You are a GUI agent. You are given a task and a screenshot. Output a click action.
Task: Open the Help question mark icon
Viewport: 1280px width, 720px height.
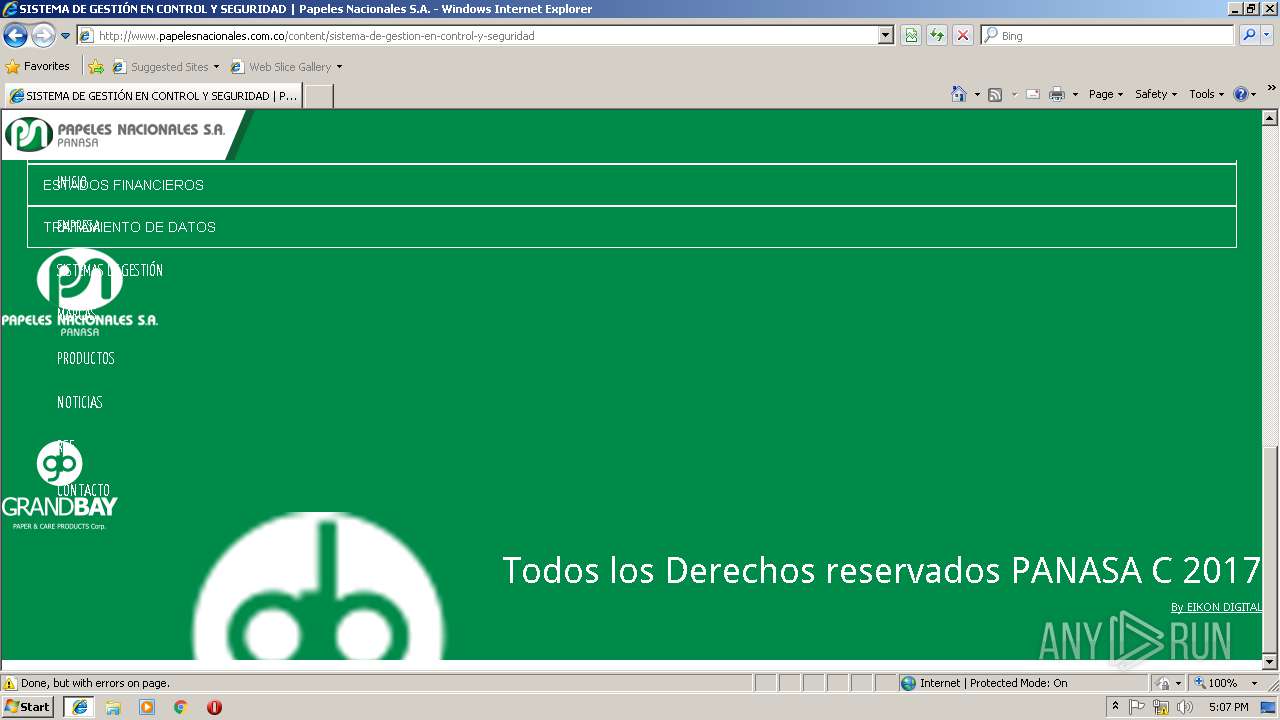pos(1241,94)
